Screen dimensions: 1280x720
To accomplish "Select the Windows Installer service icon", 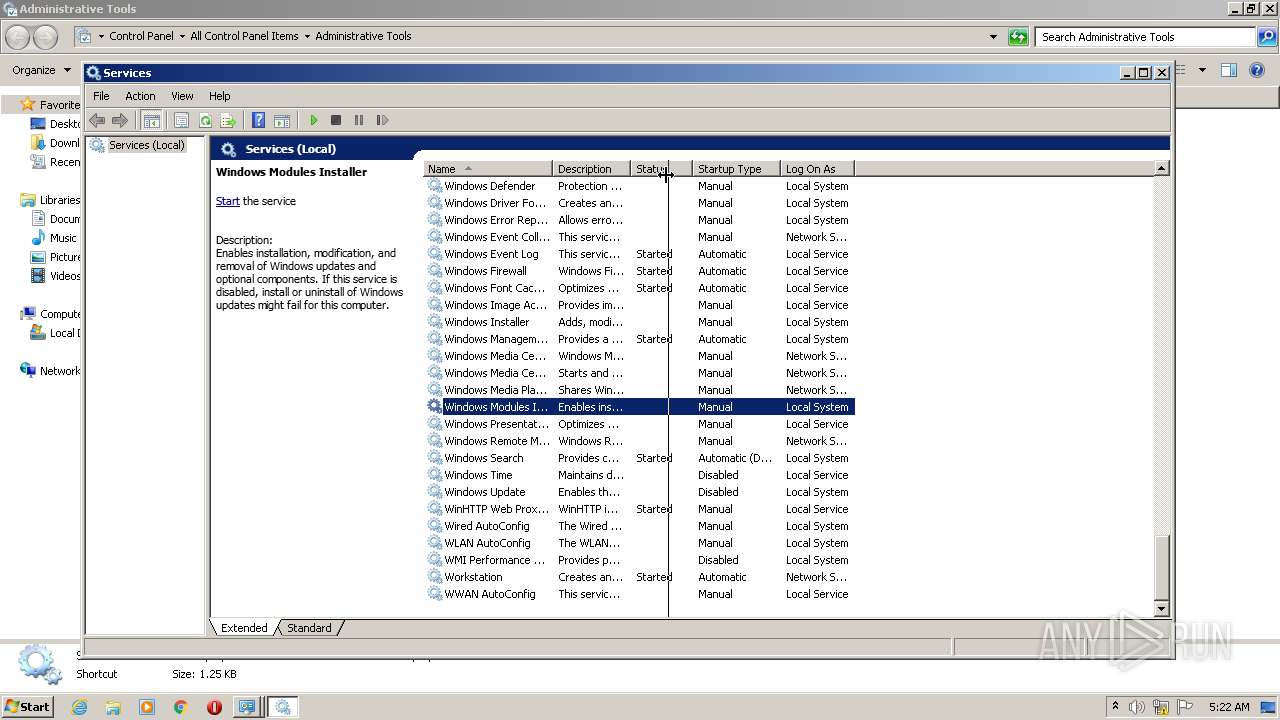I will 434,322.
